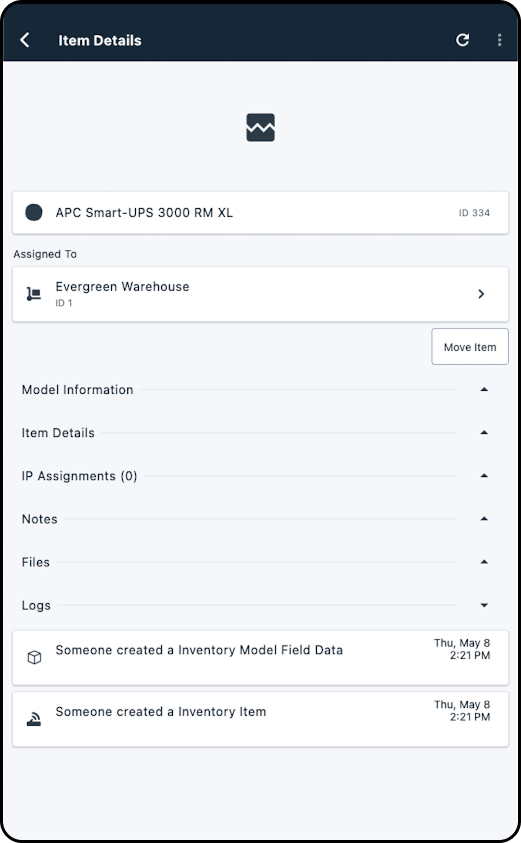This screenshot has width=521, height=843.
Task: Click the inventory item log entry icon
Action: 34,719
